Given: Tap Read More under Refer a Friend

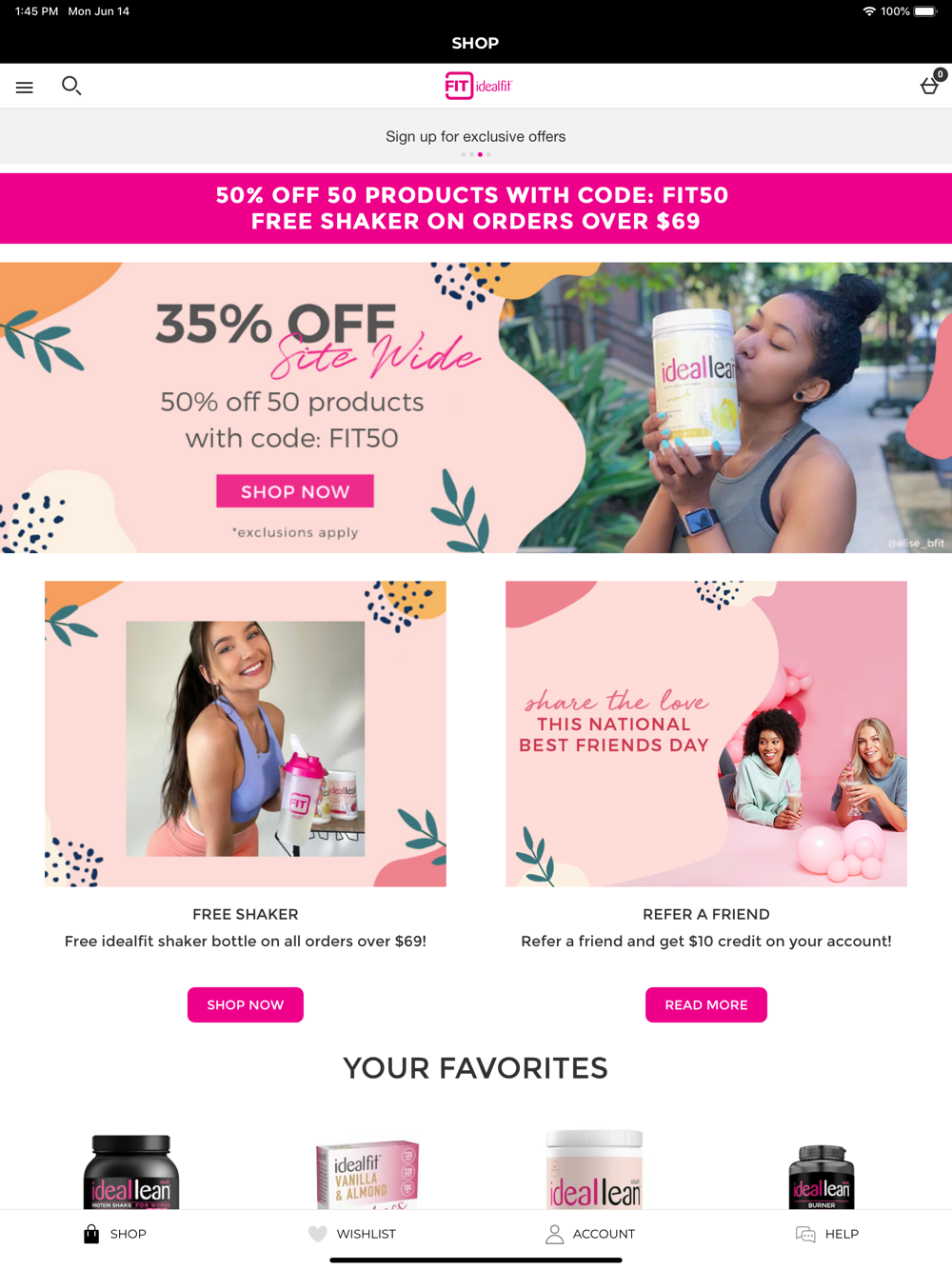Looking at the screenshot, I should coord(706,1004).
